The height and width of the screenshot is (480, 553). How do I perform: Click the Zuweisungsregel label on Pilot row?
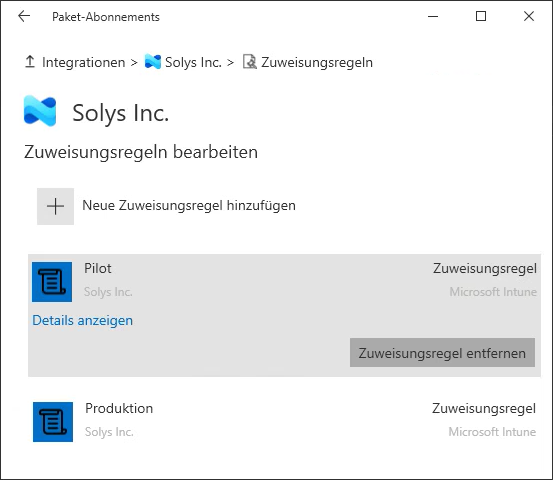pos(485,268)
